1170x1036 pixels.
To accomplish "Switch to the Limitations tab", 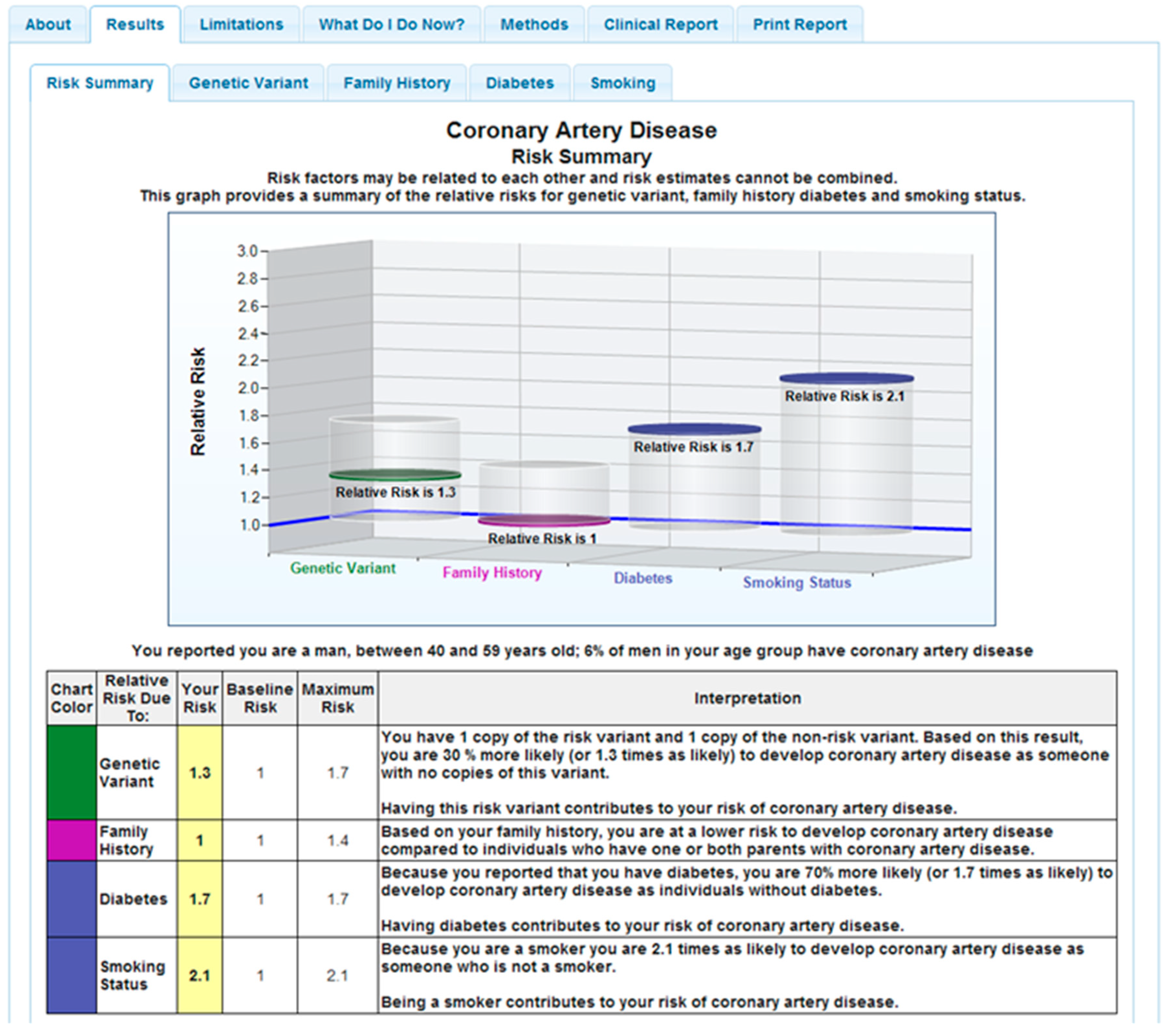I will [241, 25].
